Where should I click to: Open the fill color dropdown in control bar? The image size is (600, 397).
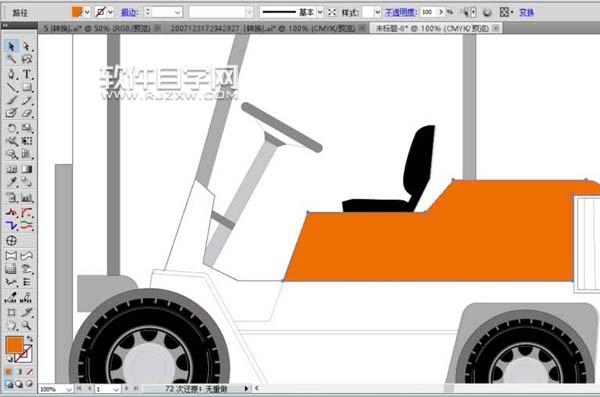[x=87, y=12]
